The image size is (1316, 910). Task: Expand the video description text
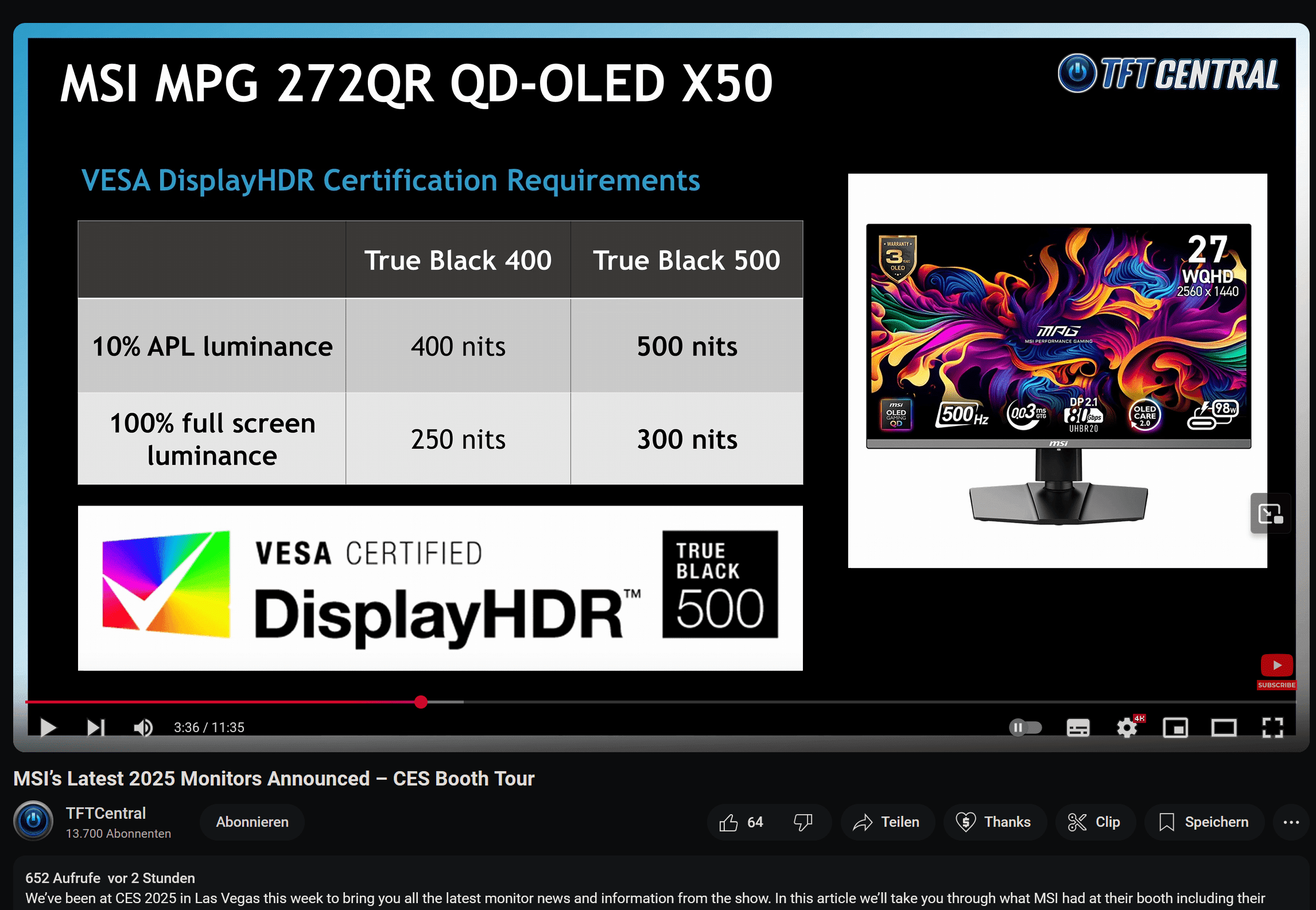click(645, 899)
